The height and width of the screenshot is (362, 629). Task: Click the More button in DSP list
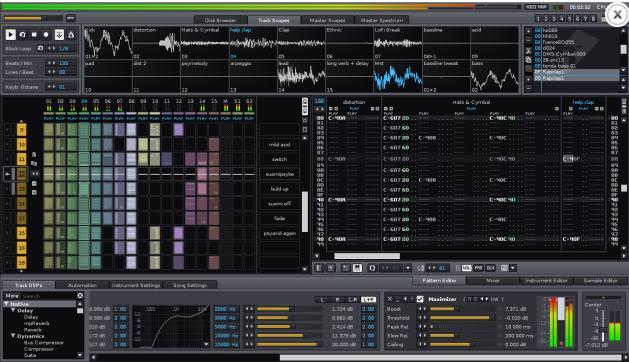tap(12, 296)
